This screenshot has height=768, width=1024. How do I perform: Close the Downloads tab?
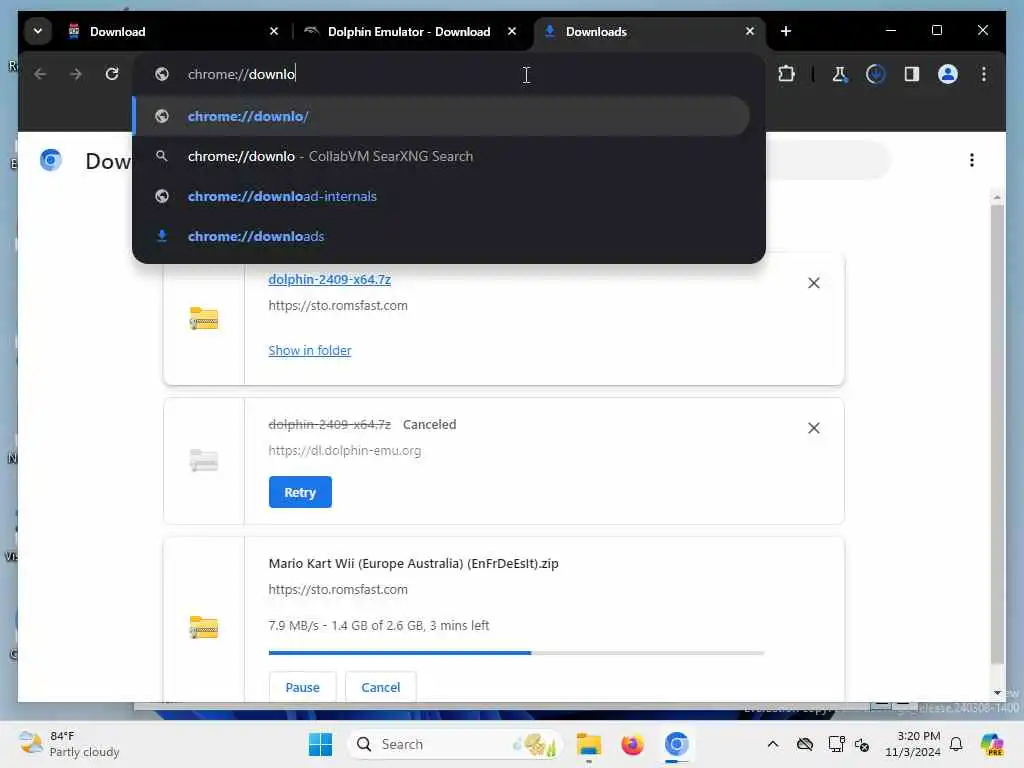click(750, 31)
